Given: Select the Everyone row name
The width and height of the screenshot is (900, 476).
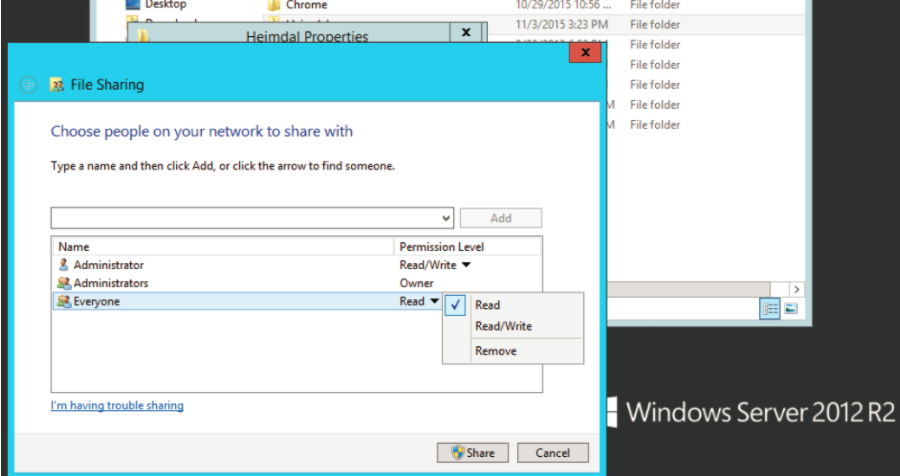Looking at the screenshot, I should (96, 301).
